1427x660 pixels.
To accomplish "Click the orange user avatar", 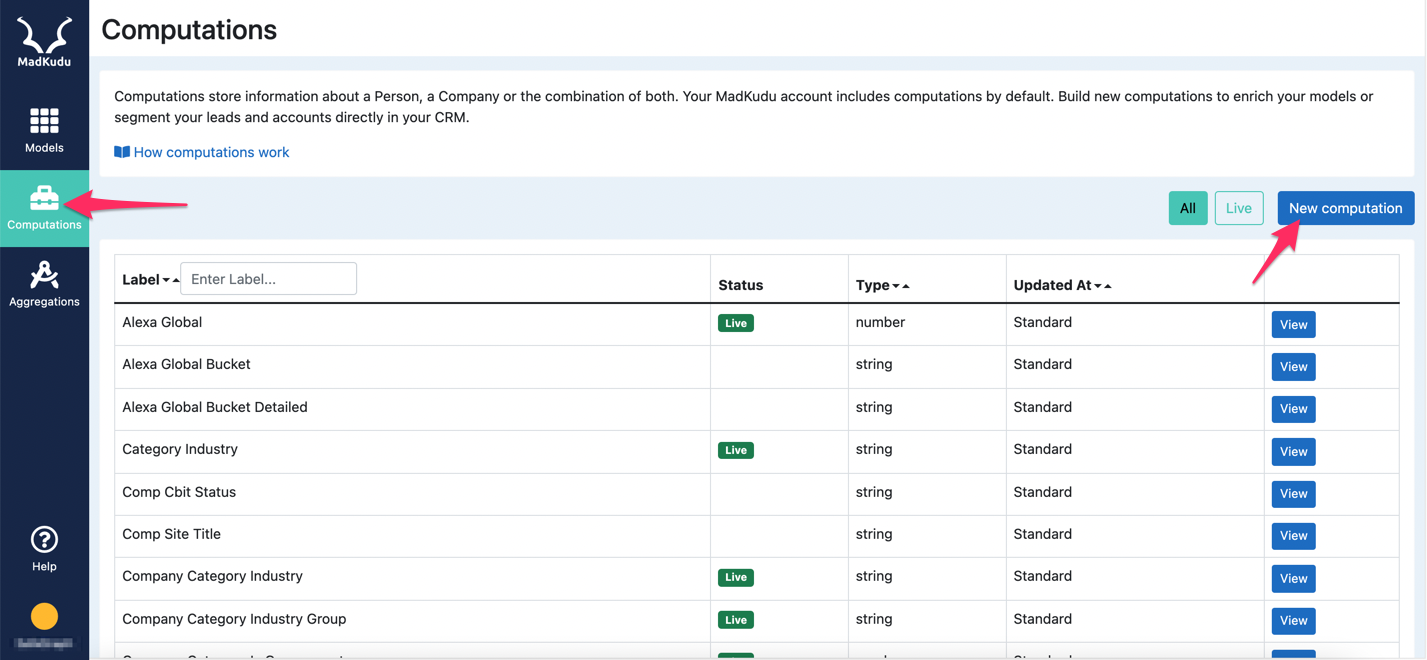I will click(x=44, y=616).
